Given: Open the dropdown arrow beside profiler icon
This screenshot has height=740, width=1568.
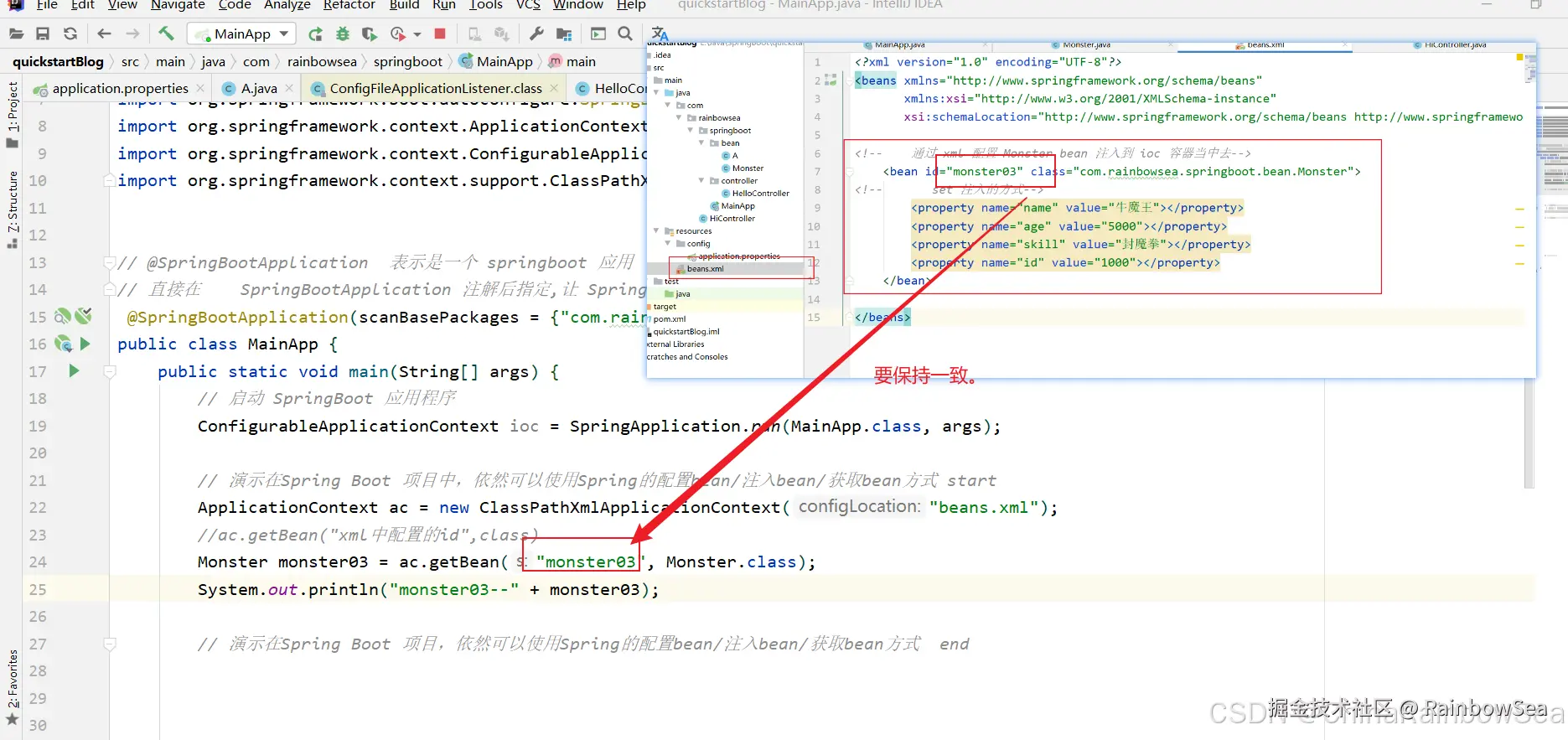Looking at the screenshot, I should (417, 34).
